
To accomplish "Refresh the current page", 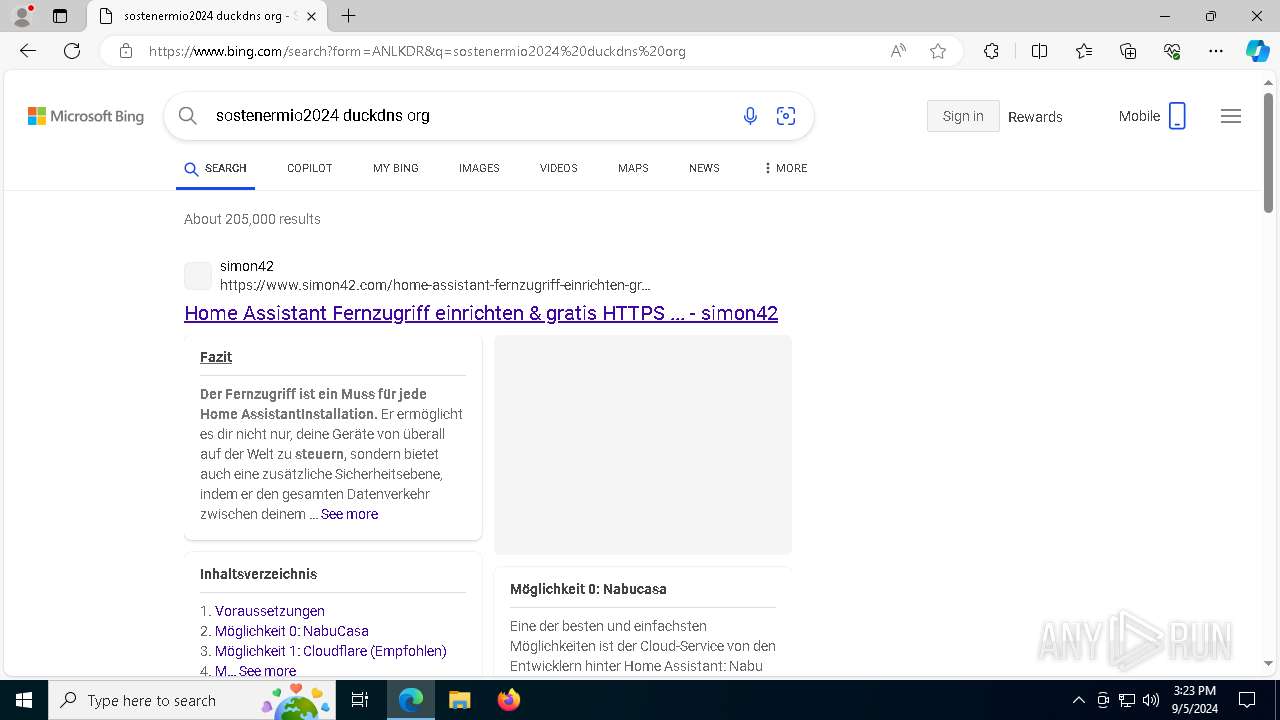I will pyautogui.click(x=72, y=51).
